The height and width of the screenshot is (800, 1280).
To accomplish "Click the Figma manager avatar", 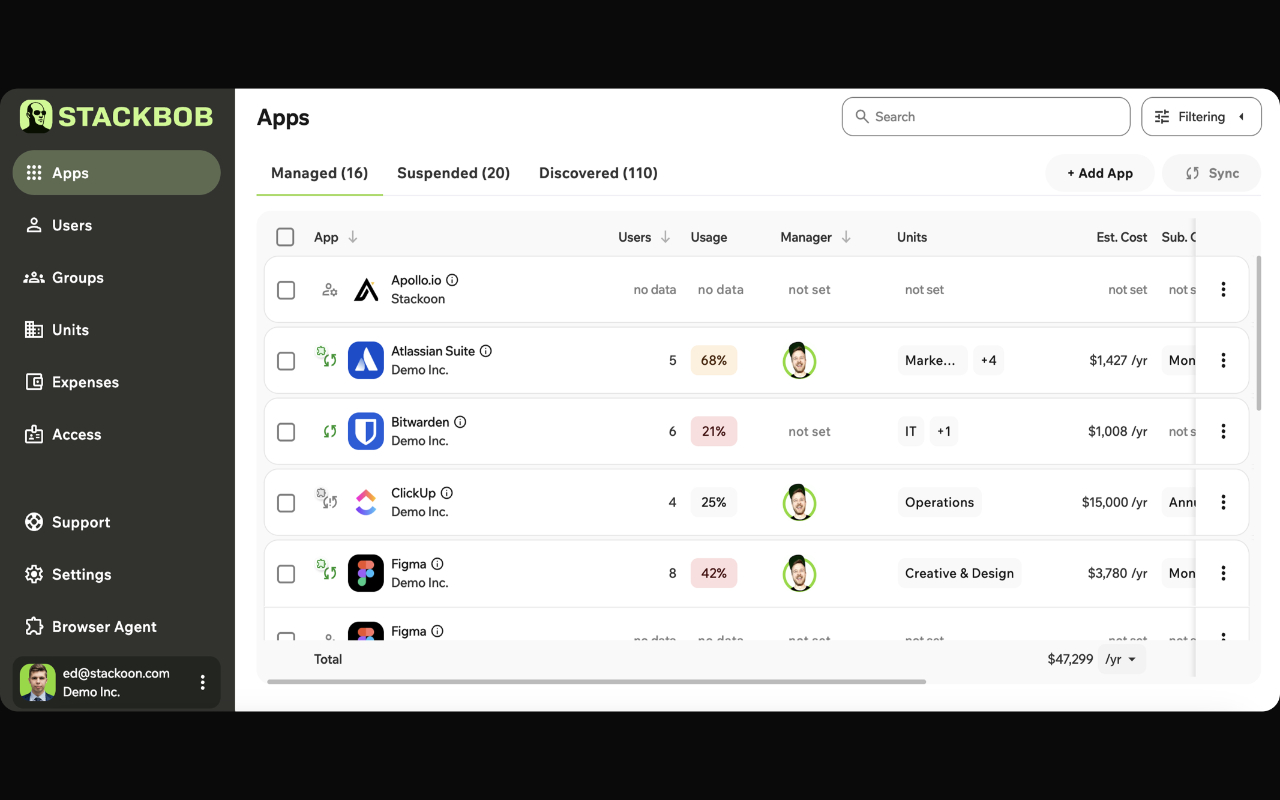I will coord(799,574).
